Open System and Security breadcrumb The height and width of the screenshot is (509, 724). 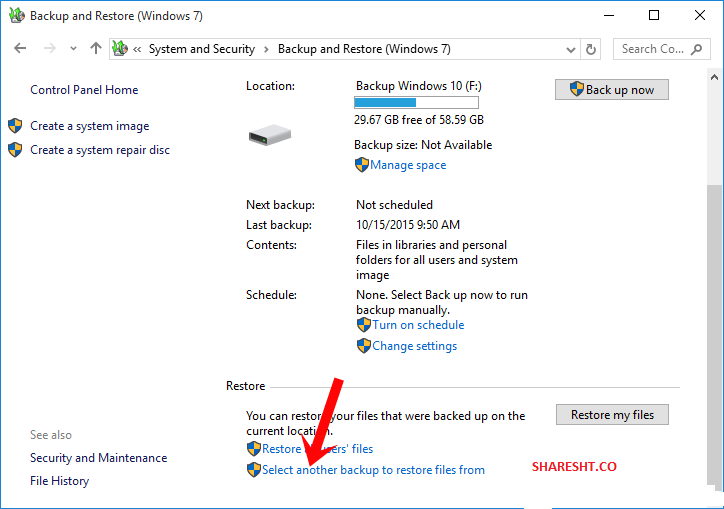coord(202,49)
